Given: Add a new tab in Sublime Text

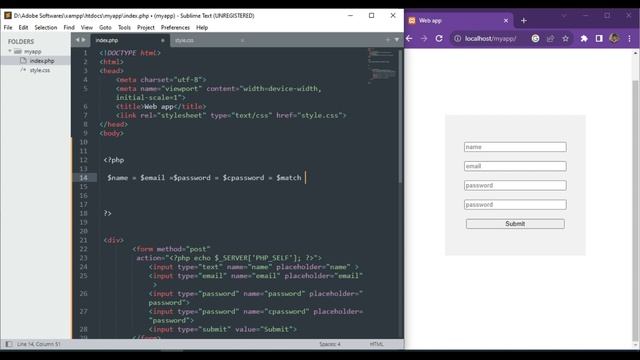Looking at the screenshot, I should pyautogui.click(x=388, y=40).
